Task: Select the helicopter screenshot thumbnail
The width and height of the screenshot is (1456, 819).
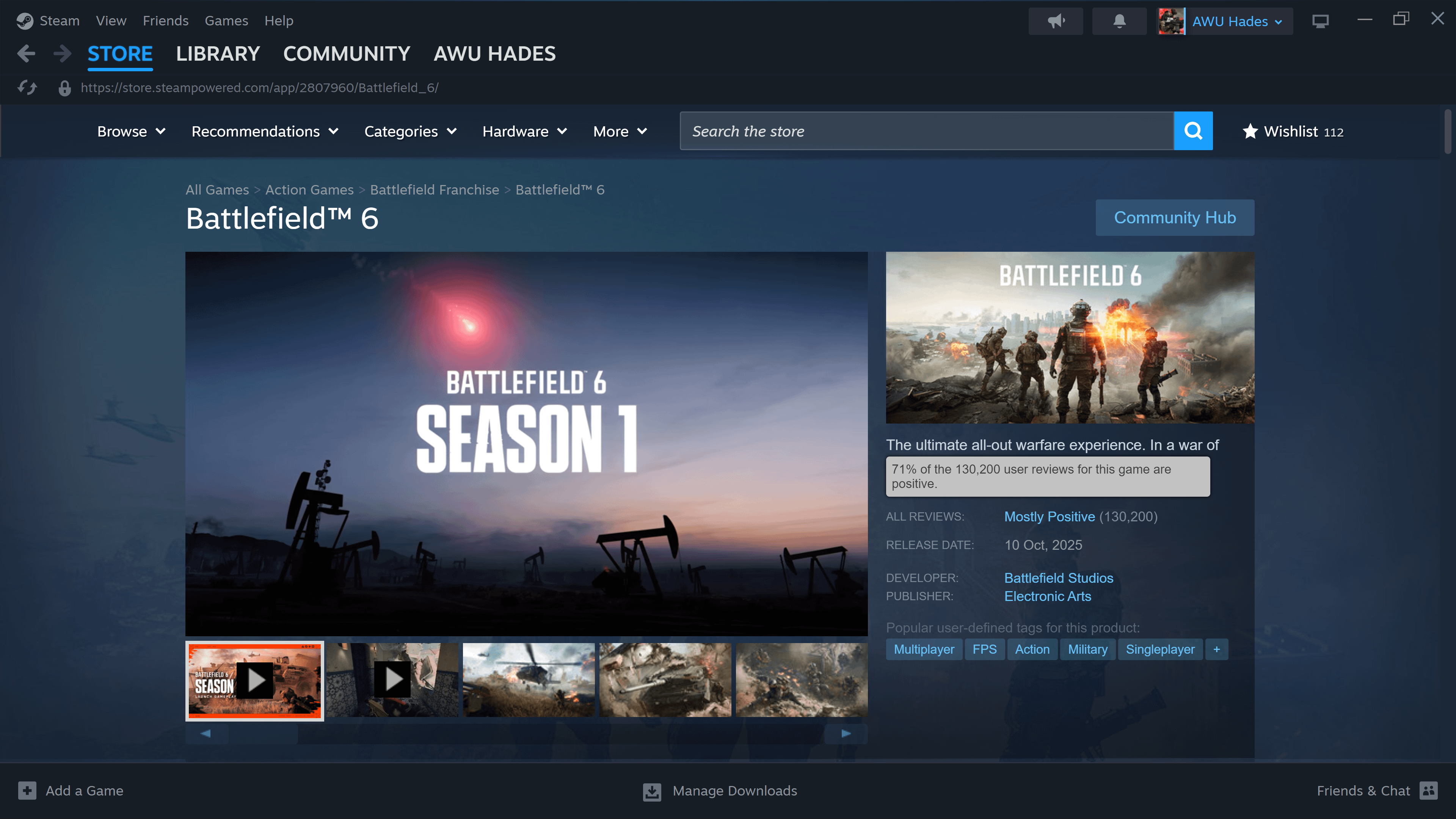Action: tap(529, 680)
